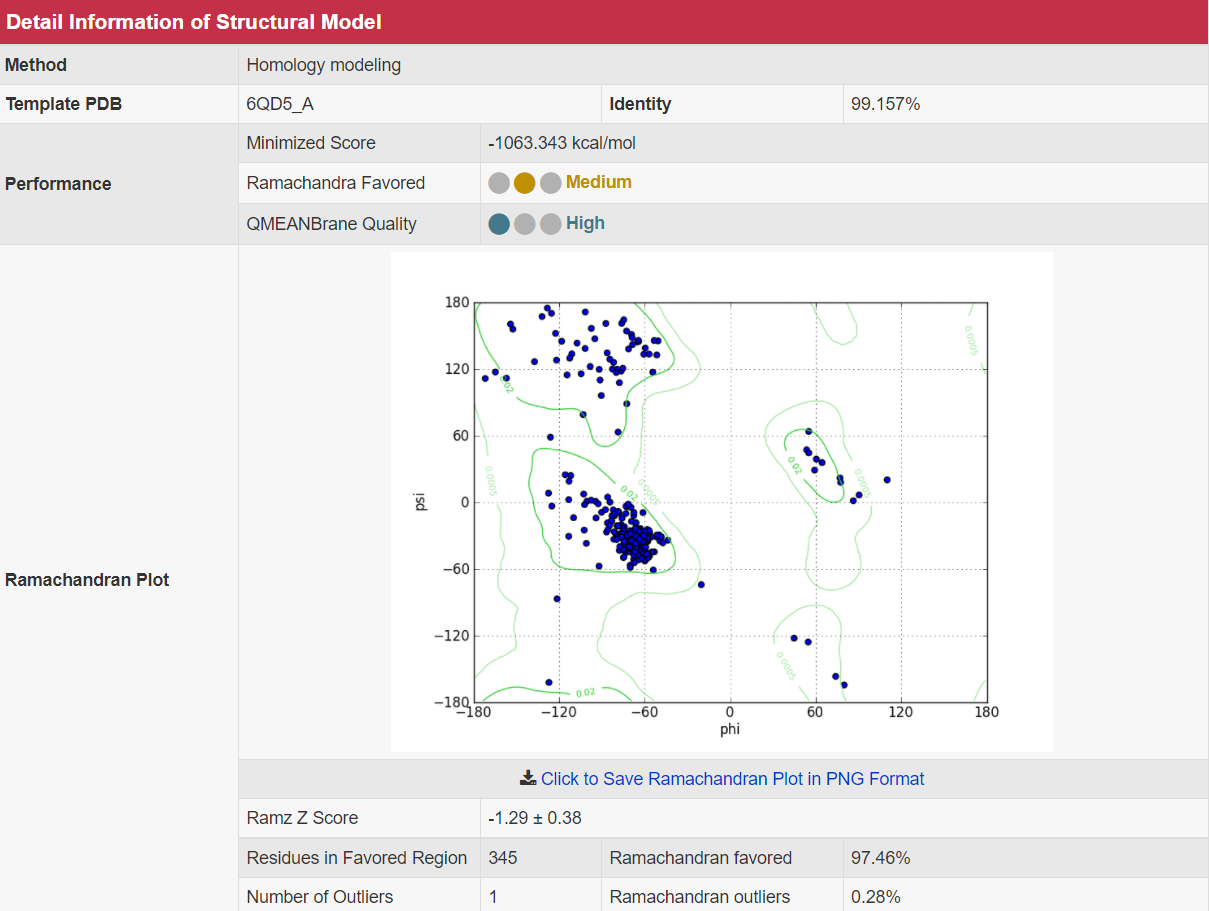Viewport: 1209px width, 911px height.
Task: Click last gray circle in Ramachandra Favored row
Action: (x=550, y=183)
